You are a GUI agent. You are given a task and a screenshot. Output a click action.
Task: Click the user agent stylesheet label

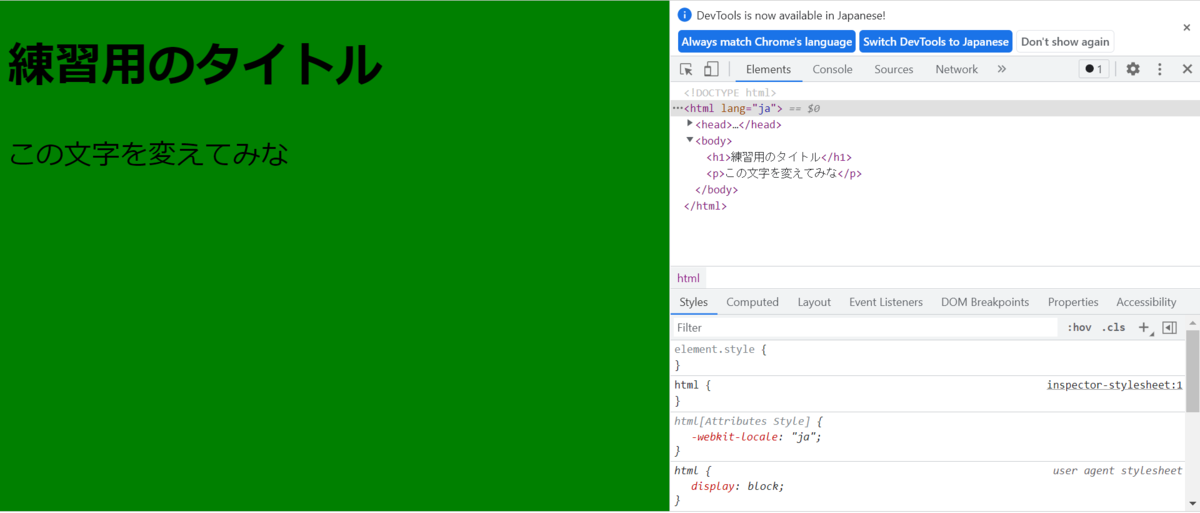pyautogui.click(x=1117, y=470)
